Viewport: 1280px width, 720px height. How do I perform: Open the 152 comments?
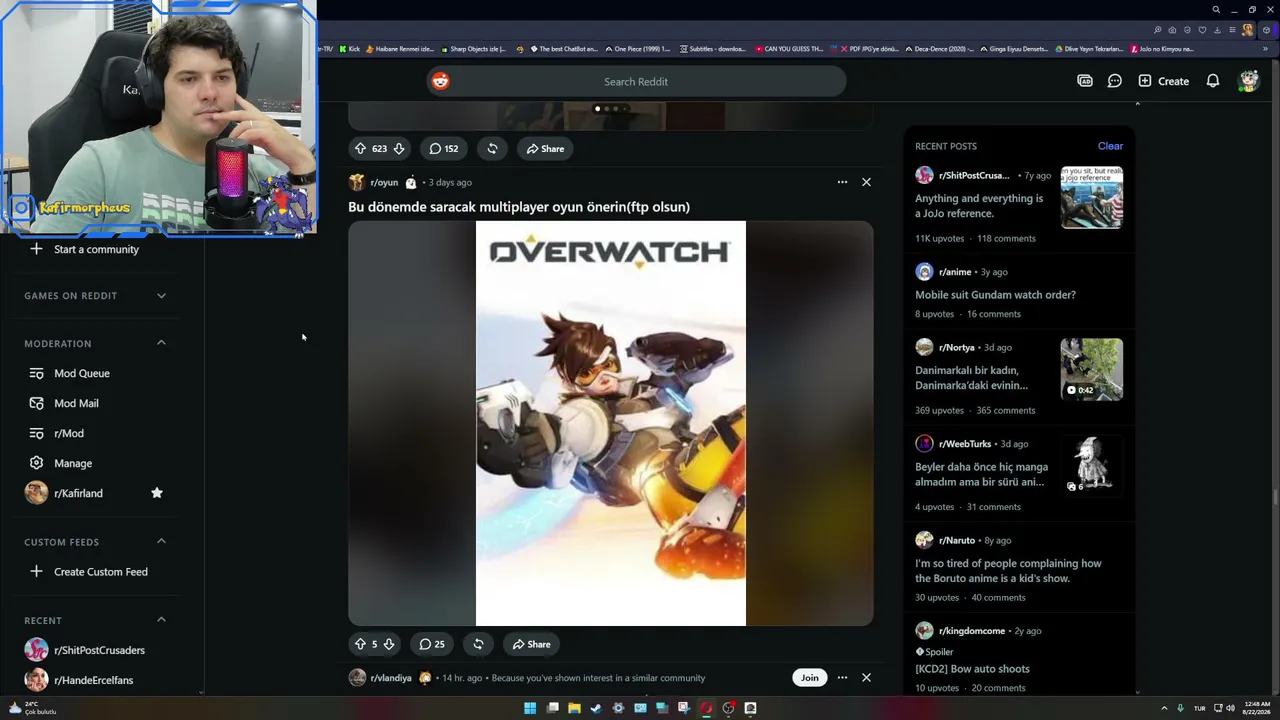(444, 149)
